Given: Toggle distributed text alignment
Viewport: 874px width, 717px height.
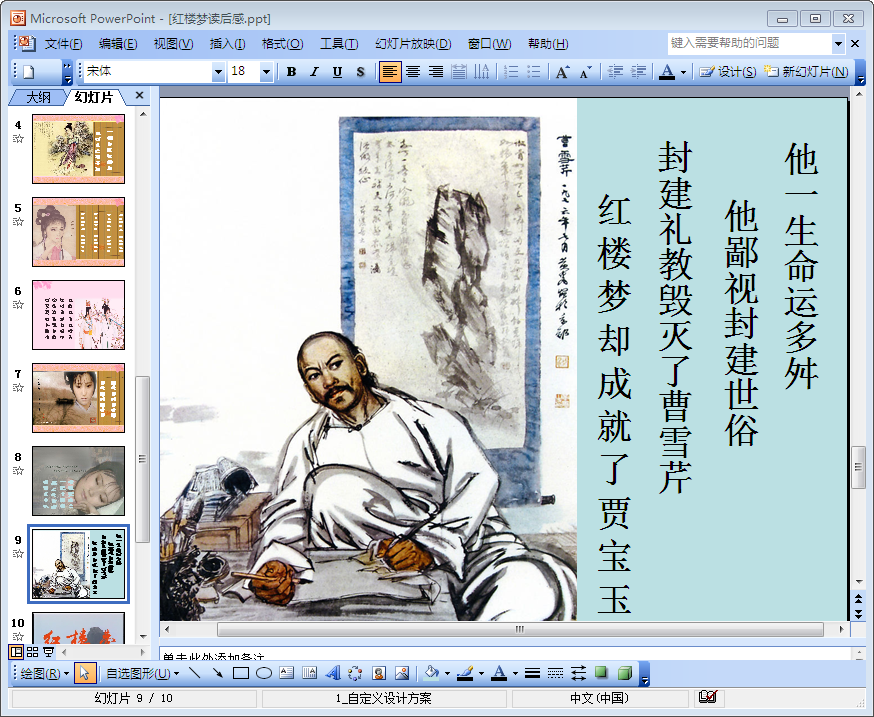Looking at the screenshot, I should pos(459,72).
